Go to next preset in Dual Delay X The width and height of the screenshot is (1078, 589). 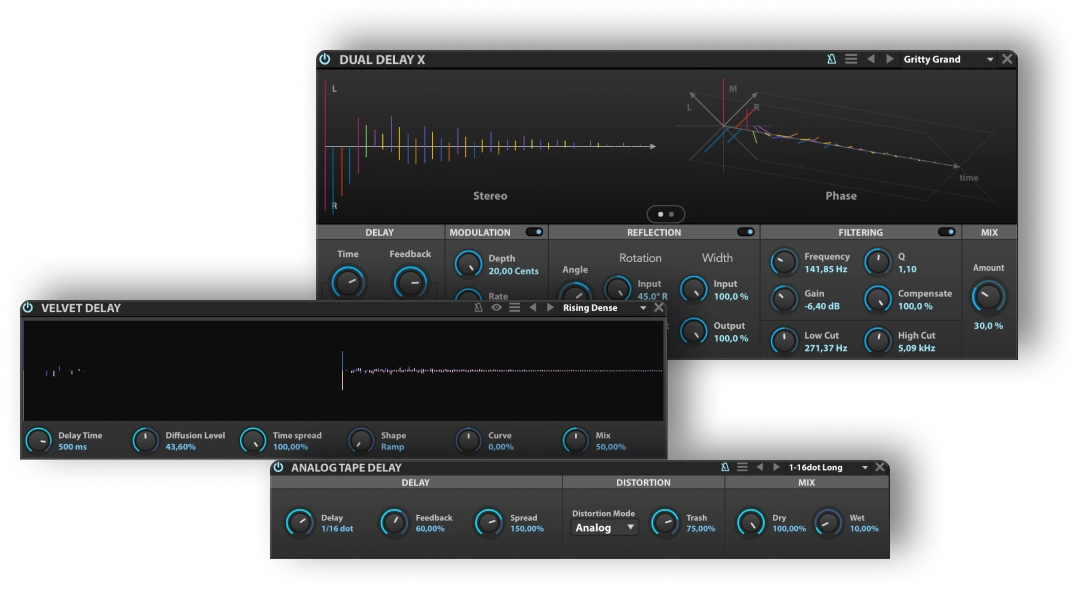(x=890, y=60)
